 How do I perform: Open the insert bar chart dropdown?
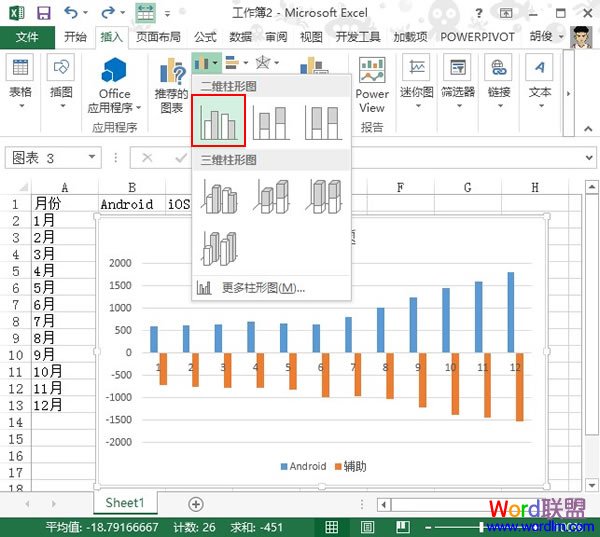236,62
